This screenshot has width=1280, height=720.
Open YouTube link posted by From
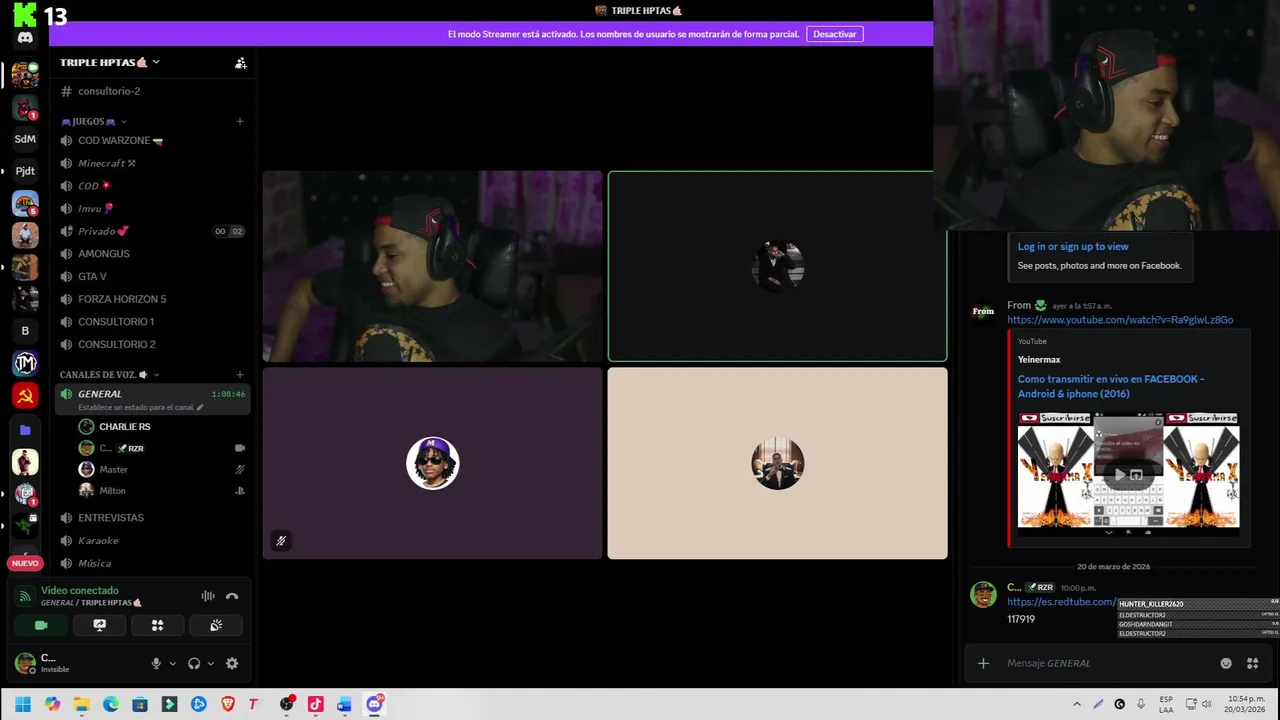click(x=1120, y=320)
